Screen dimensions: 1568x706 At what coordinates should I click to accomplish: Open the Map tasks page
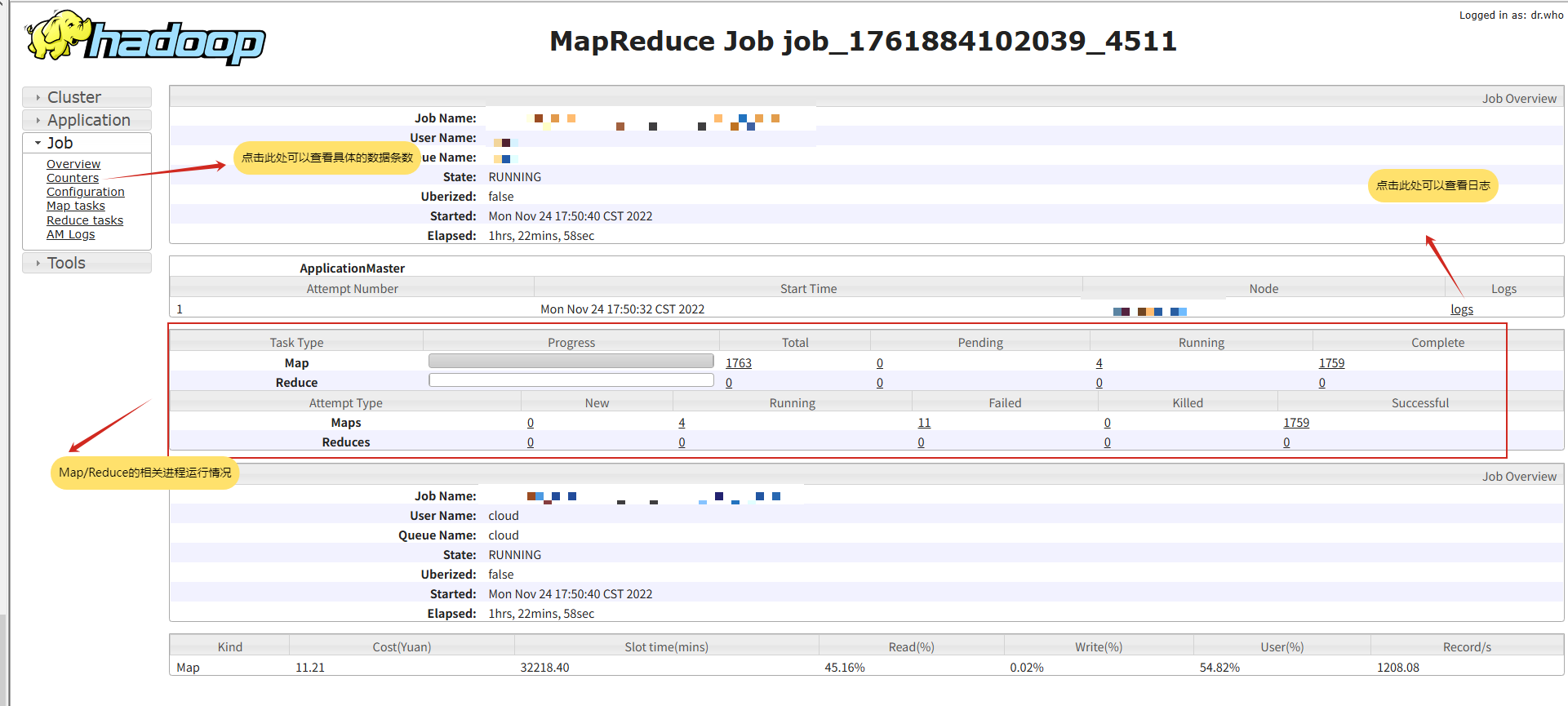(76, 206)
